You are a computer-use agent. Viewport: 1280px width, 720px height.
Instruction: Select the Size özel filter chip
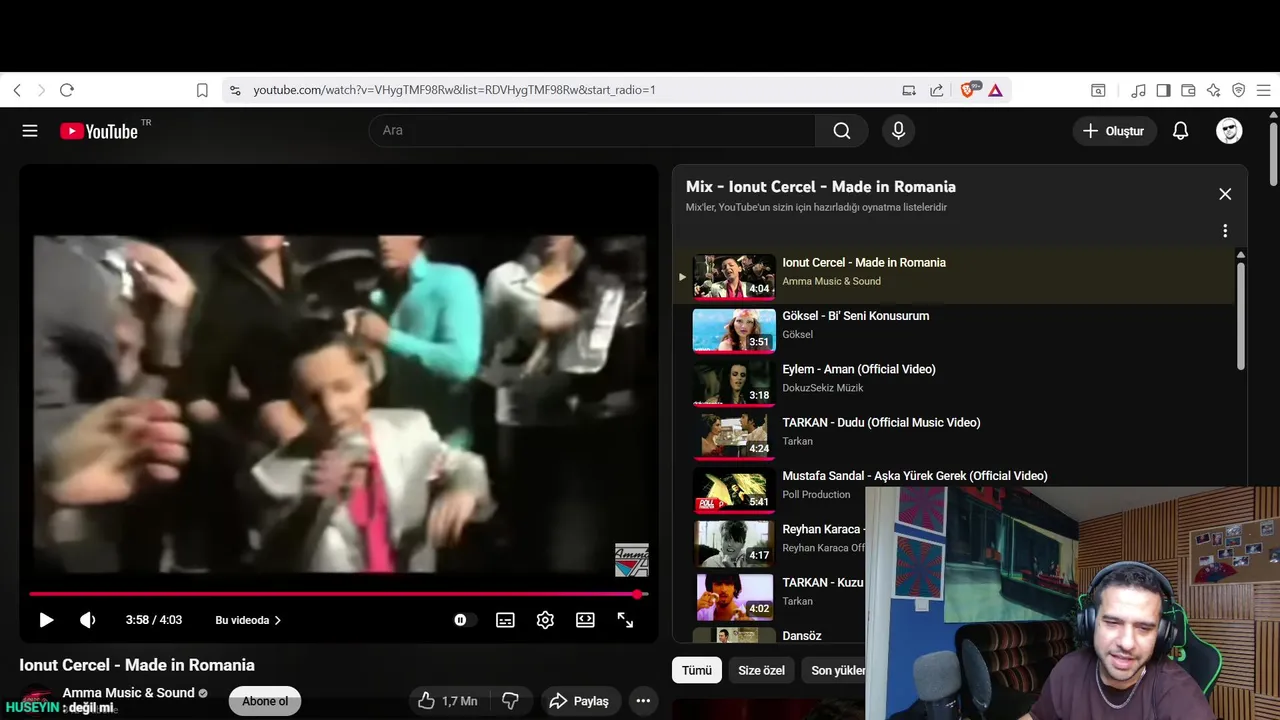pyautogui.click(x=761, y=670)
